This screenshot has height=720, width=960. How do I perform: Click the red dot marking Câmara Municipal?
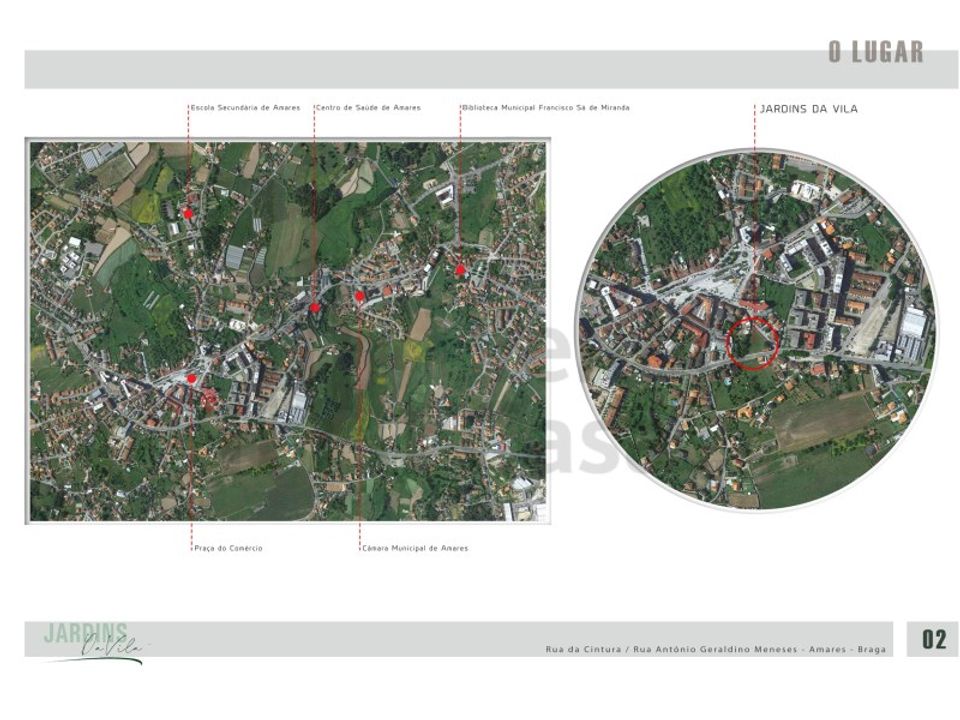tap(360, 296)
